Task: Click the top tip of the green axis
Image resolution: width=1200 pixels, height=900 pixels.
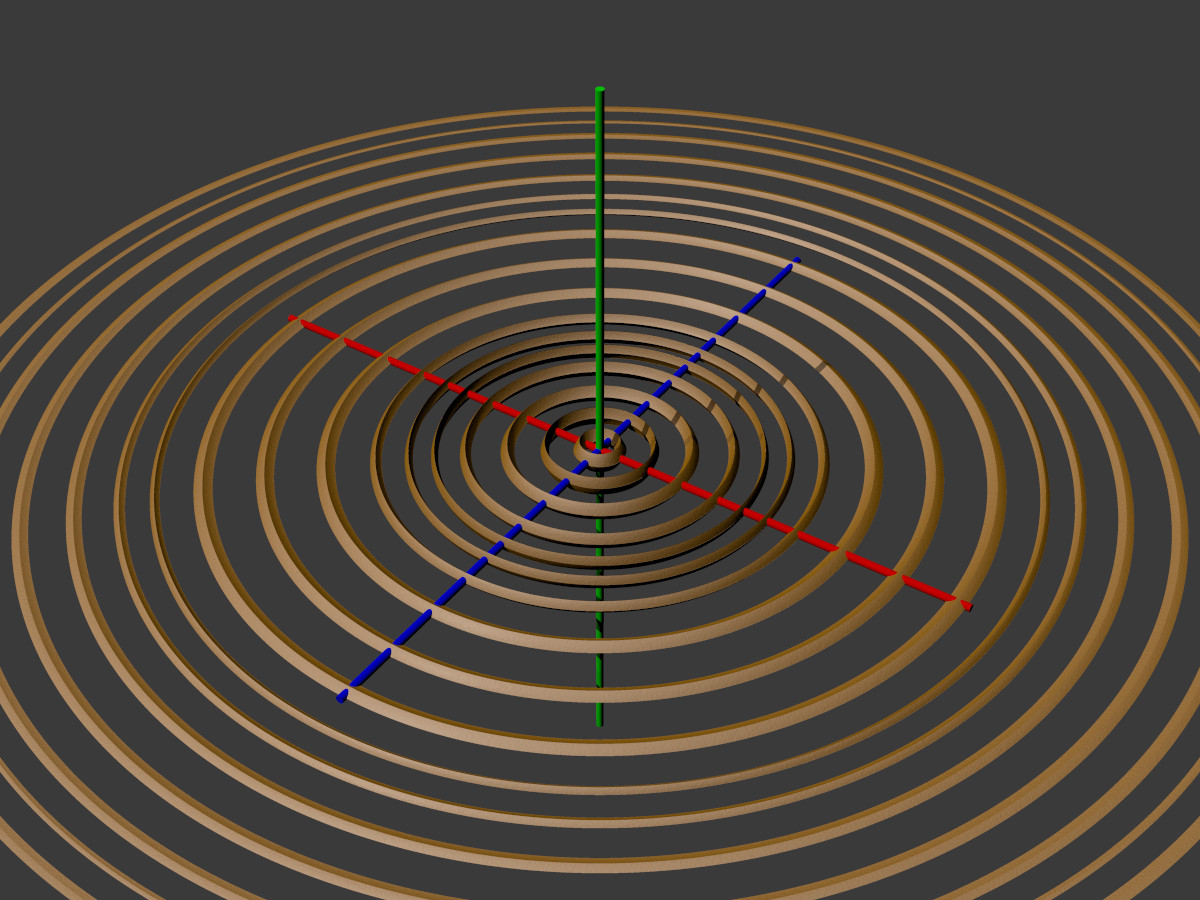Action: (x=600, y=91)
